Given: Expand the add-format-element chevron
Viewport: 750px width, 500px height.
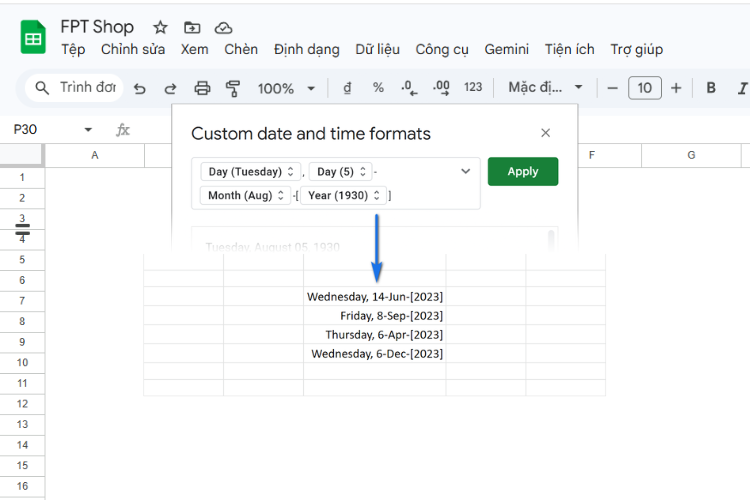Looking at the screenshot, I should click(x=465, y=171).
